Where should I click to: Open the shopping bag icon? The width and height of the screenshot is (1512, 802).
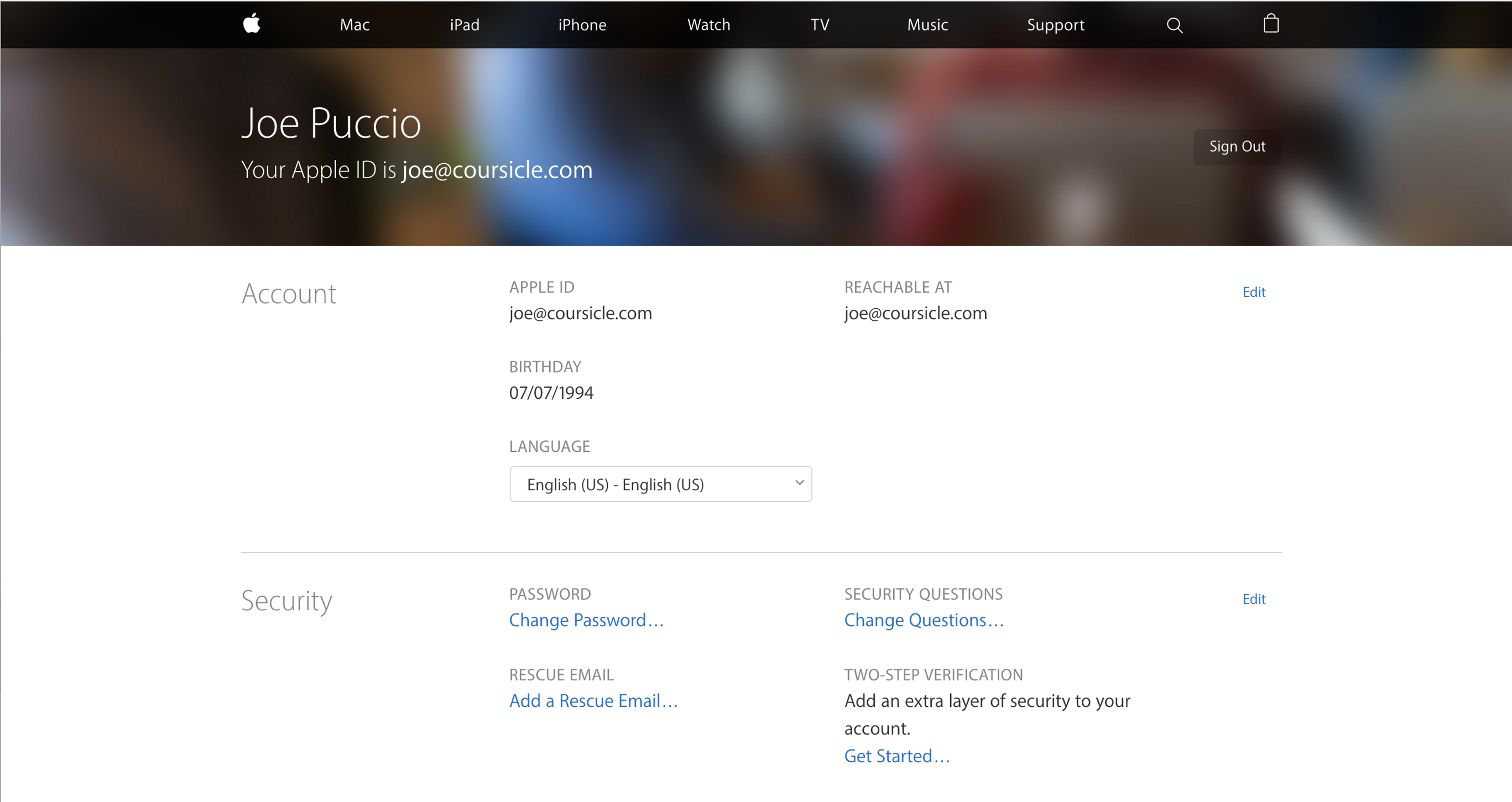tap(1271, 24)
